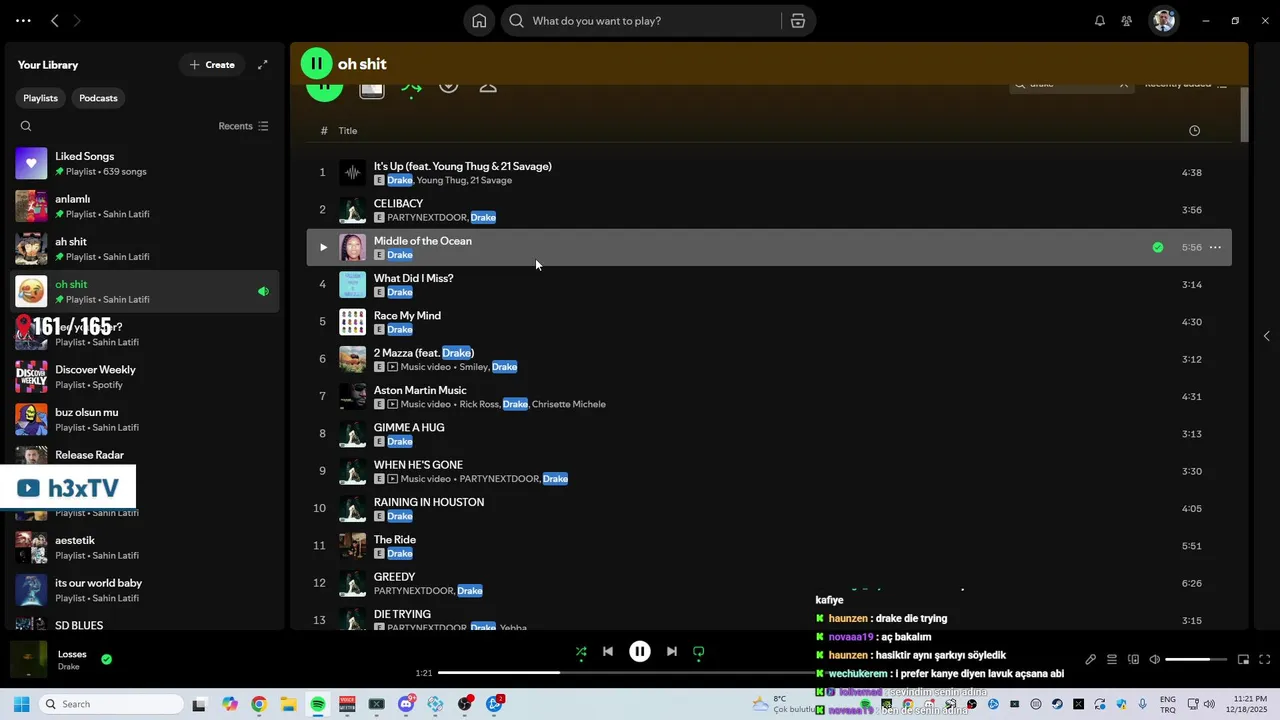Open the lyrics microphone icon

pyautogui.click(x=1091, y=659)
